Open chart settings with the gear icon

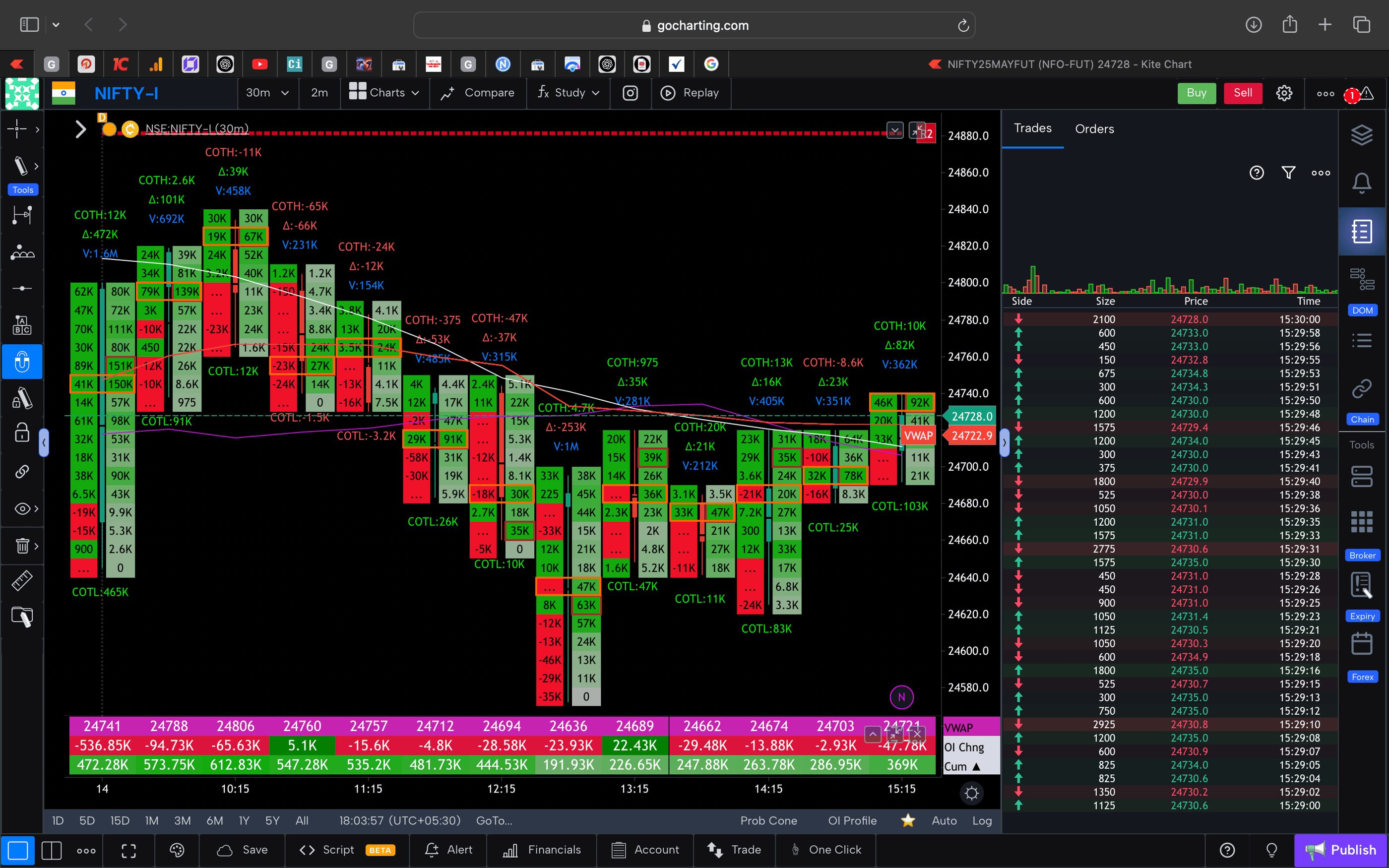tap(1284, 93)
